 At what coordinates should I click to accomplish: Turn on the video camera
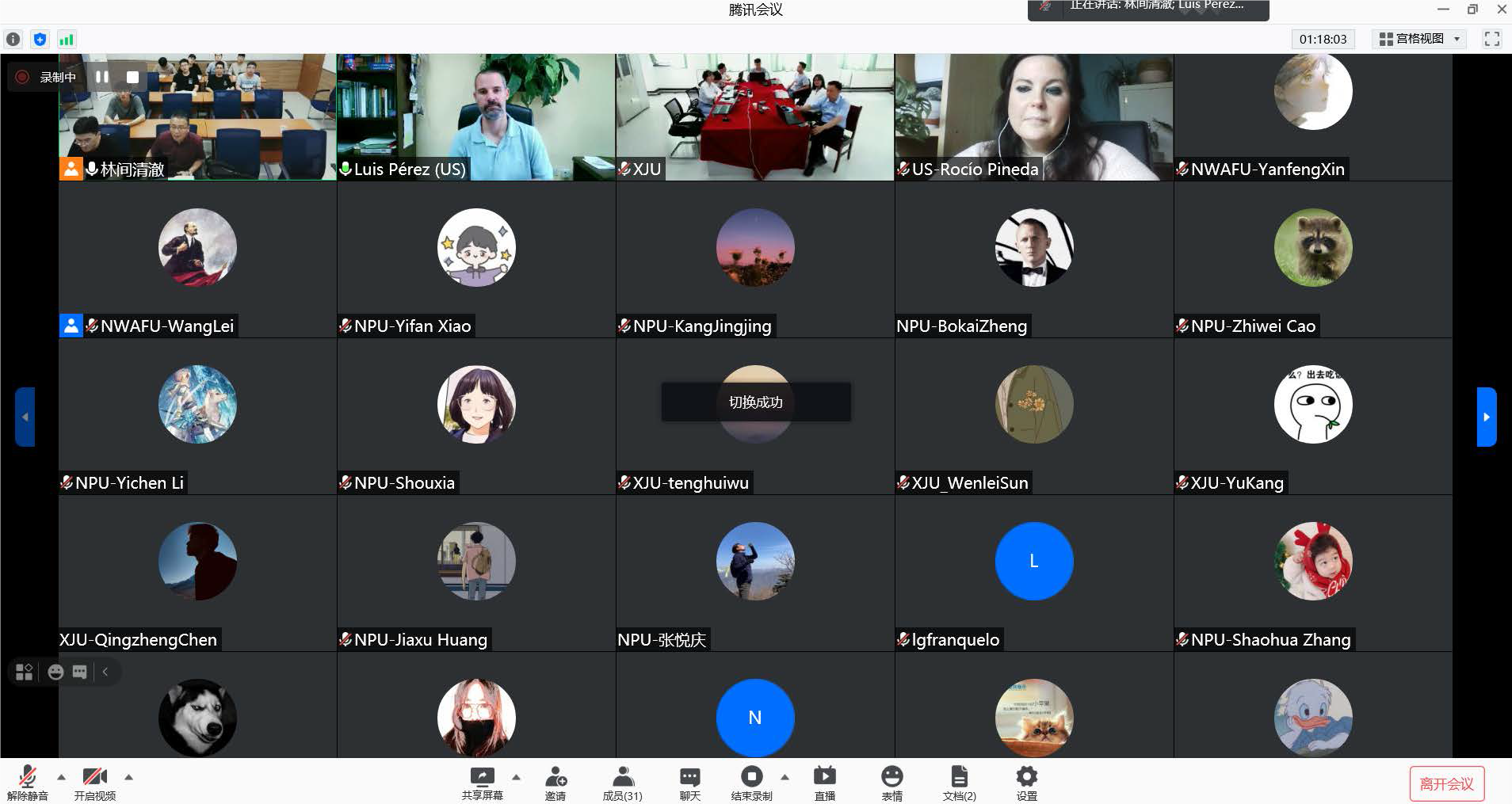[x=94, y=783]
